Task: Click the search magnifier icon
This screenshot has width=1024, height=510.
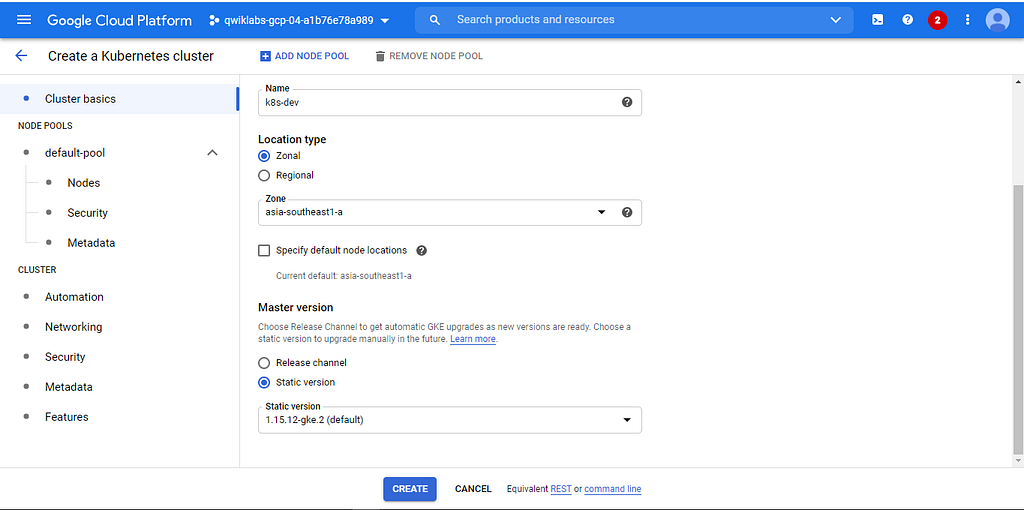Action: (435, 20)
